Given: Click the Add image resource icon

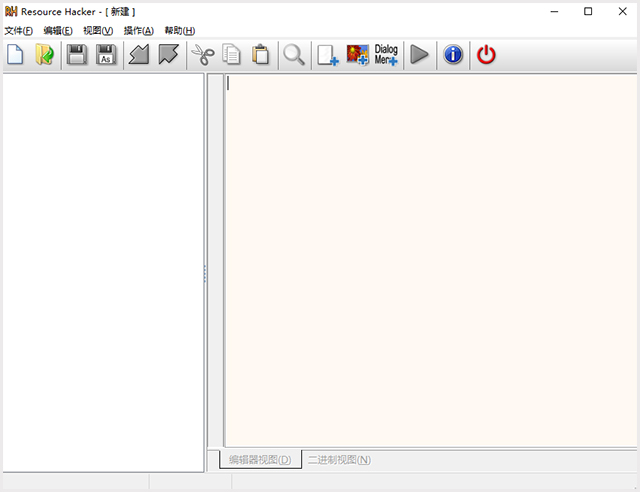Looking at the screenshot, I should click(357, 55).
